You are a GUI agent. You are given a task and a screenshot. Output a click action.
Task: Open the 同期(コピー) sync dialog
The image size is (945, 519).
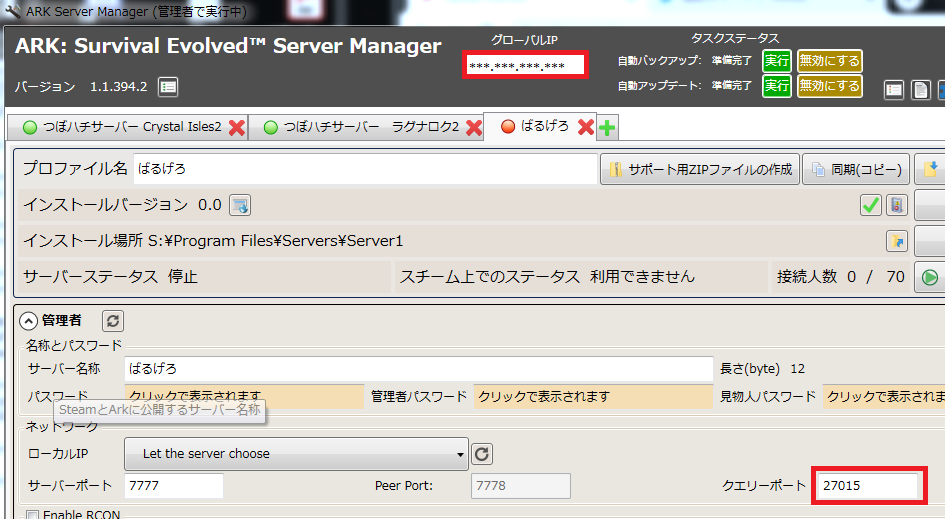coord(856,169)
